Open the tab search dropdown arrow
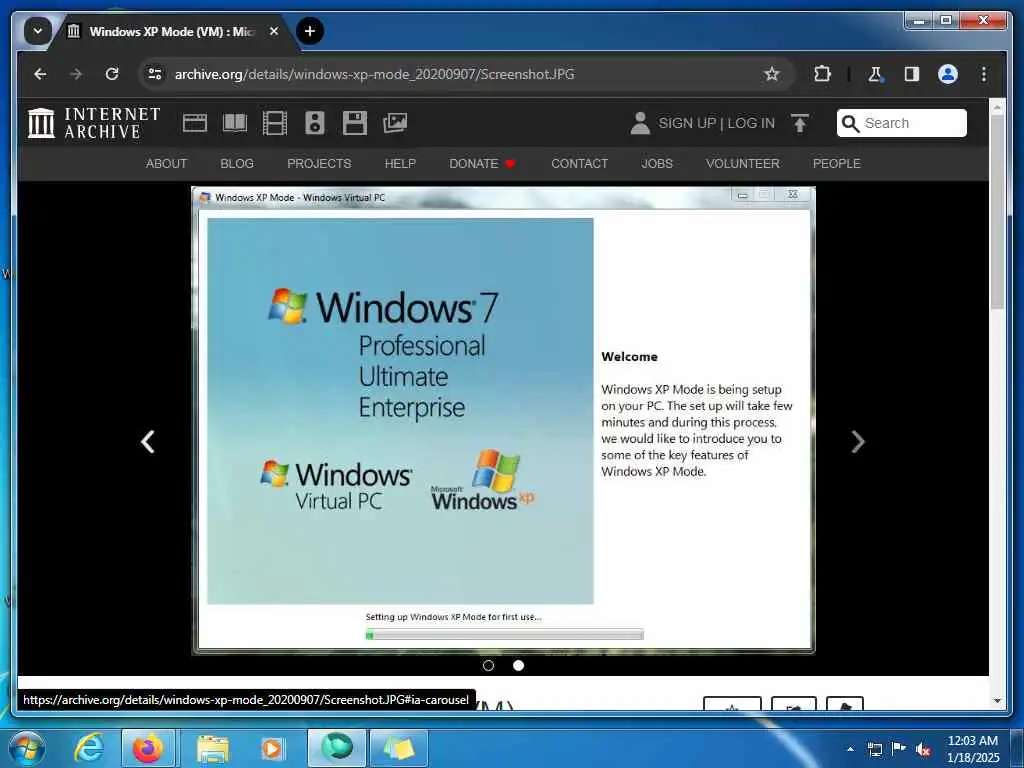The image size is (1024, 768). pyautogui.click(x=38, y=31)
